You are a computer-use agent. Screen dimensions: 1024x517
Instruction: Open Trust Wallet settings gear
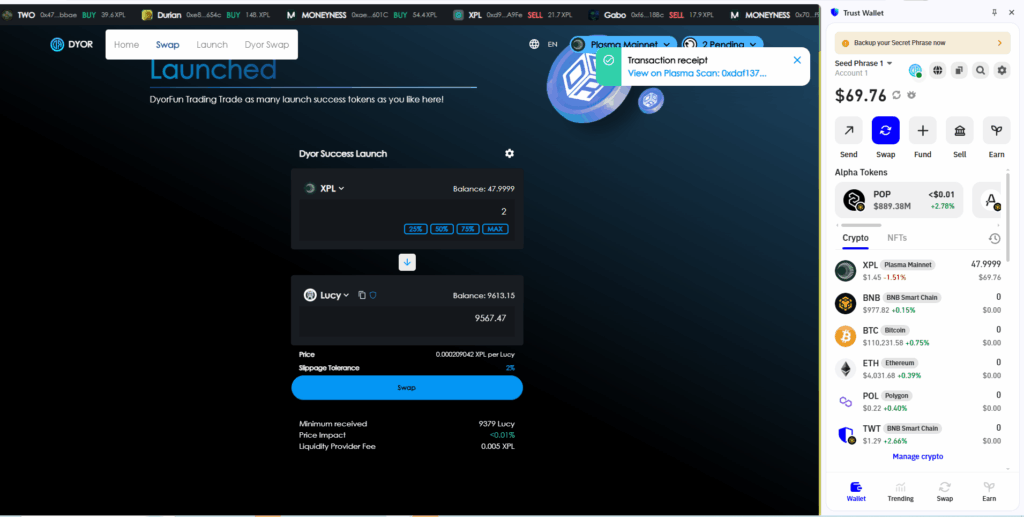[1002, 70]
